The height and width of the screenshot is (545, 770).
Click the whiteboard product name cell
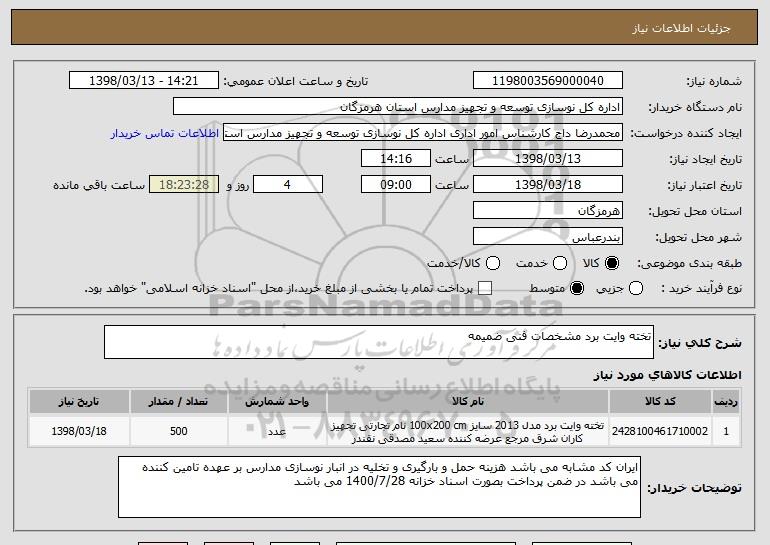point(468,431)
